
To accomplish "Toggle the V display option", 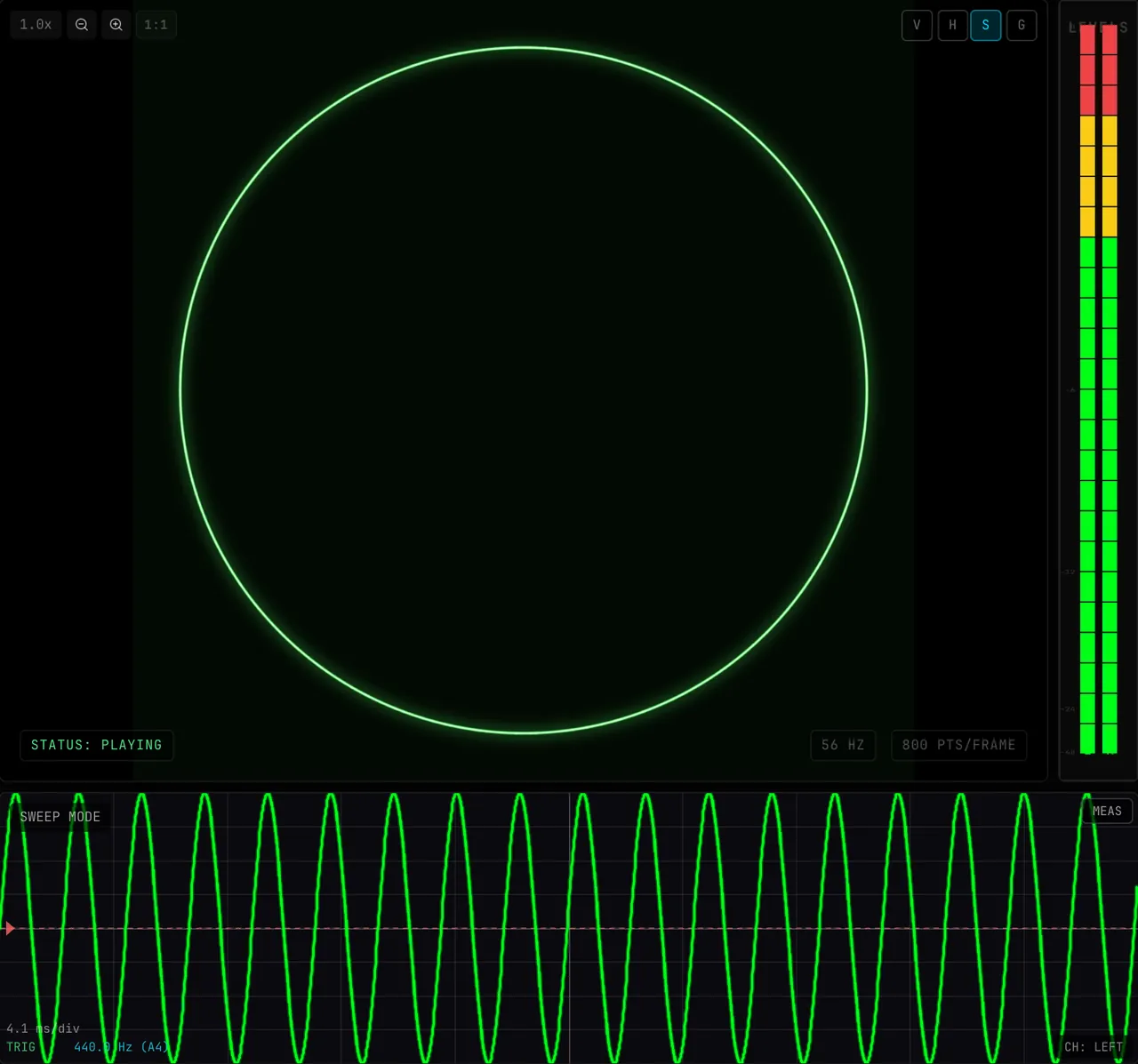I will pos(918,25).
